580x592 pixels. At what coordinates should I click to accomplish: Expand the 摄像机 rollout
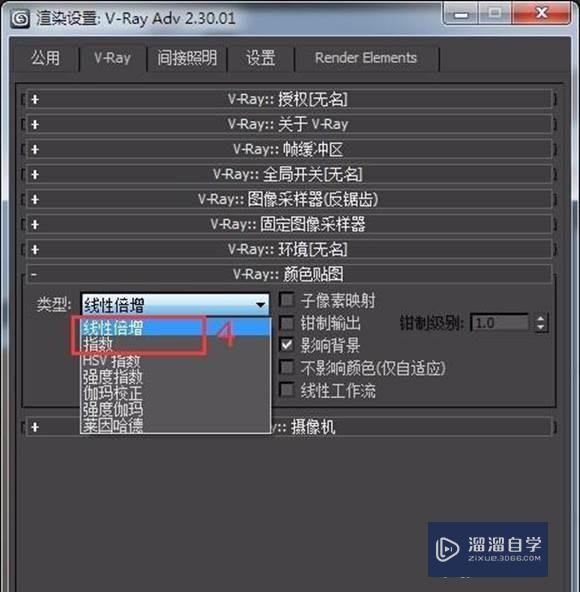[289, 427]
